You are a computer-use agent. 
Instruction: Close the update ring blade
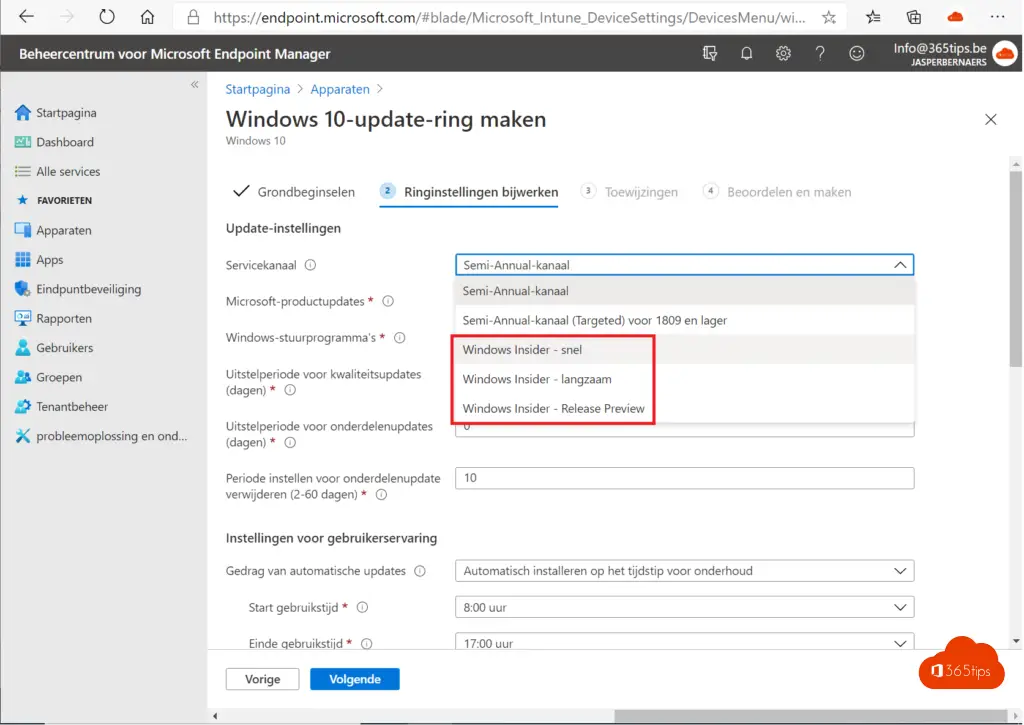(x=991, y=119)
